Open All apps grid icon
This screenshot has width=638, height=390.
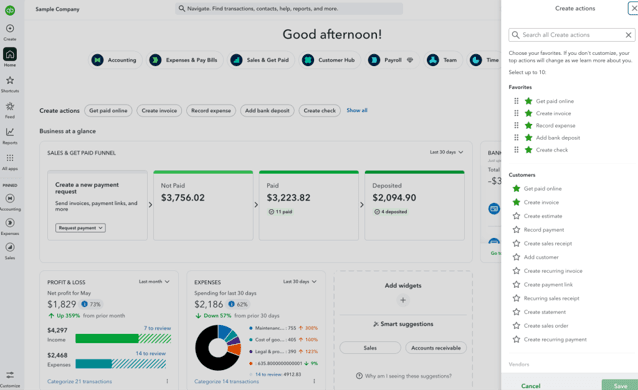(x=10, y=158)
